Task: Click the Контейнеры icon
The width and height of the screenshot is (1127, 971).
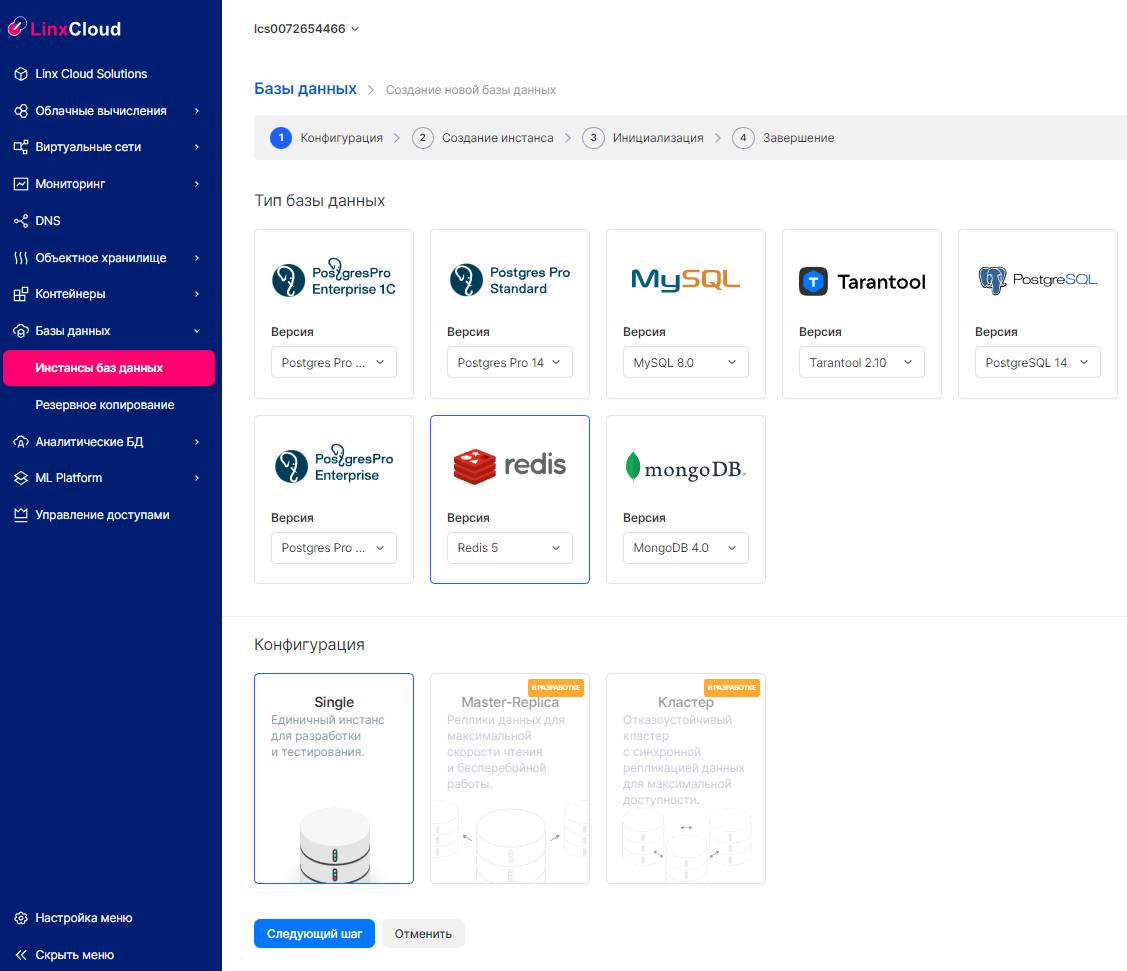Action: click(21, 294)
